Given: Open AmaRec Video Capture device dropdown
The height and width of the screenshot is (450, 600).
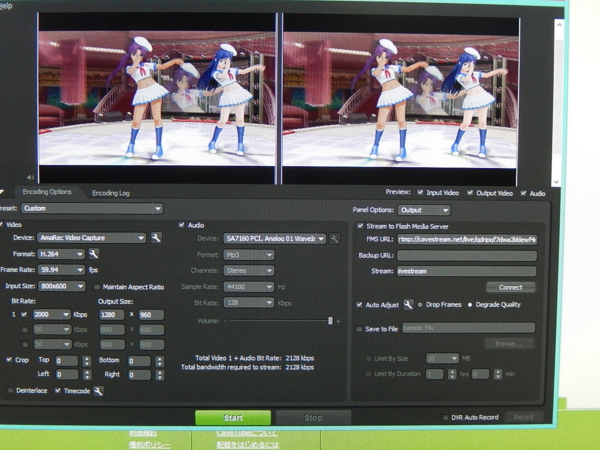Looking at the screenshot, I should click(91, 238).
